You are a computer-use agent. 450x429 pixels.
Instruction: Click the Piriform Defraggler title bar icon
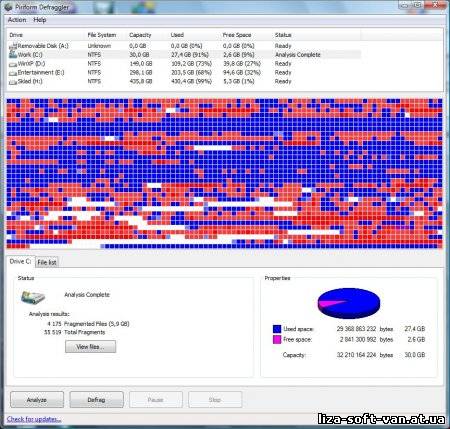(x=8, y=7)
